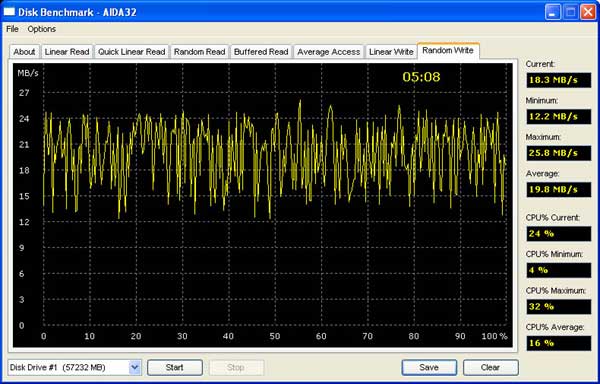This screenshot has height=384, width=600.
Task: Minimize the Disk Benchmark window
Action: tap(552, 12)
